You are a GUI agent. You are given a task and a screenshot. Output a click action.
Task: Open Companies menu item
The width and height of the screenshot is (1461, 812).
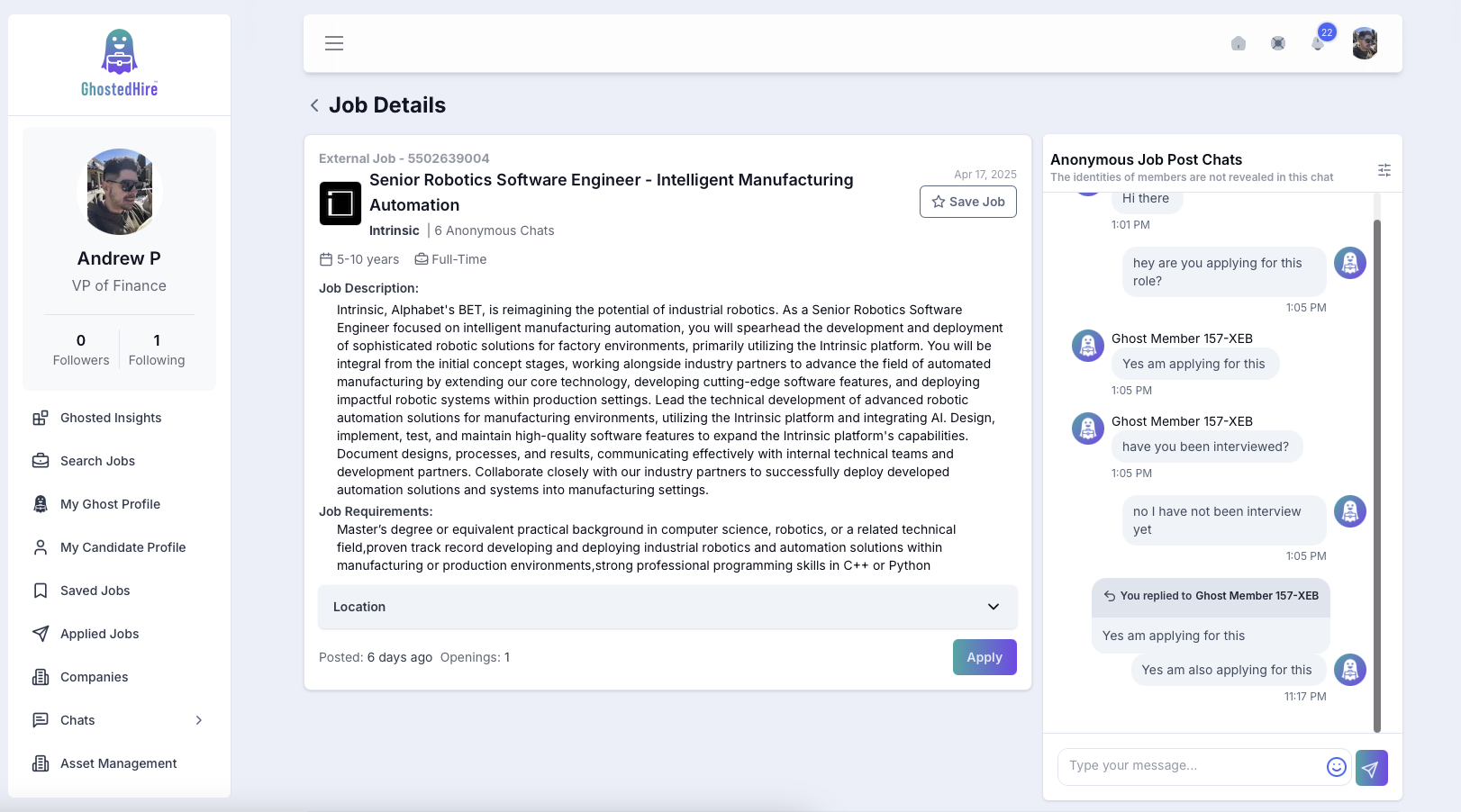(x=119, y=677)
